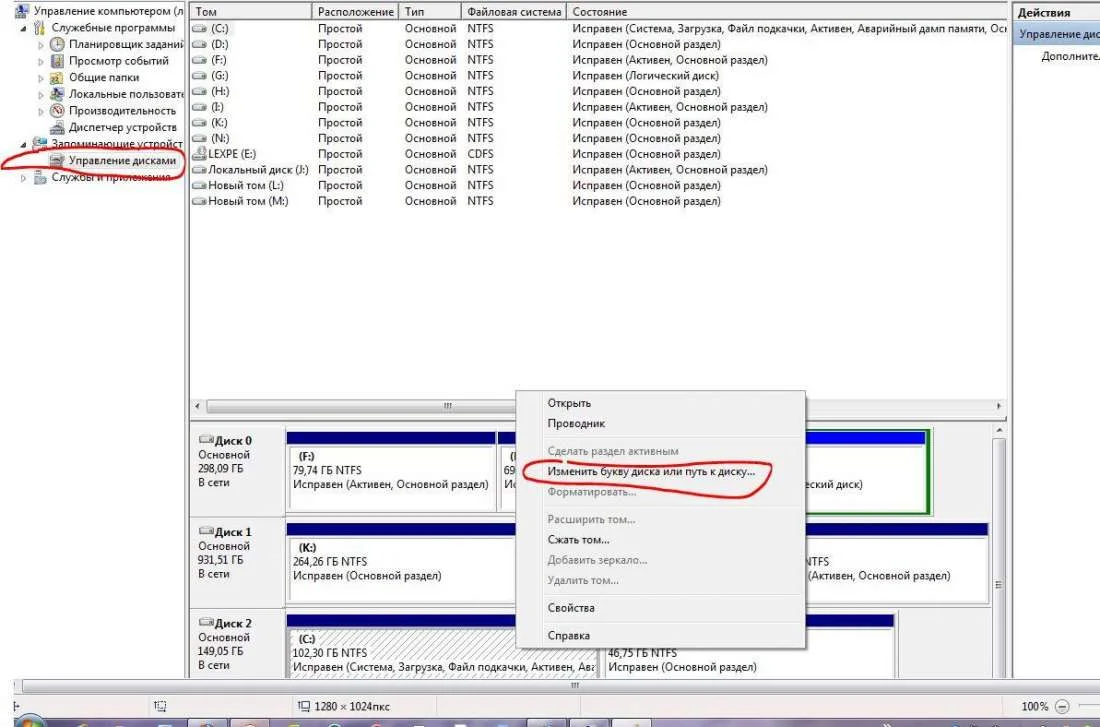Sort by the Файловая система column header
This screenshot has width=1100, height=727.
pos(514,12)
